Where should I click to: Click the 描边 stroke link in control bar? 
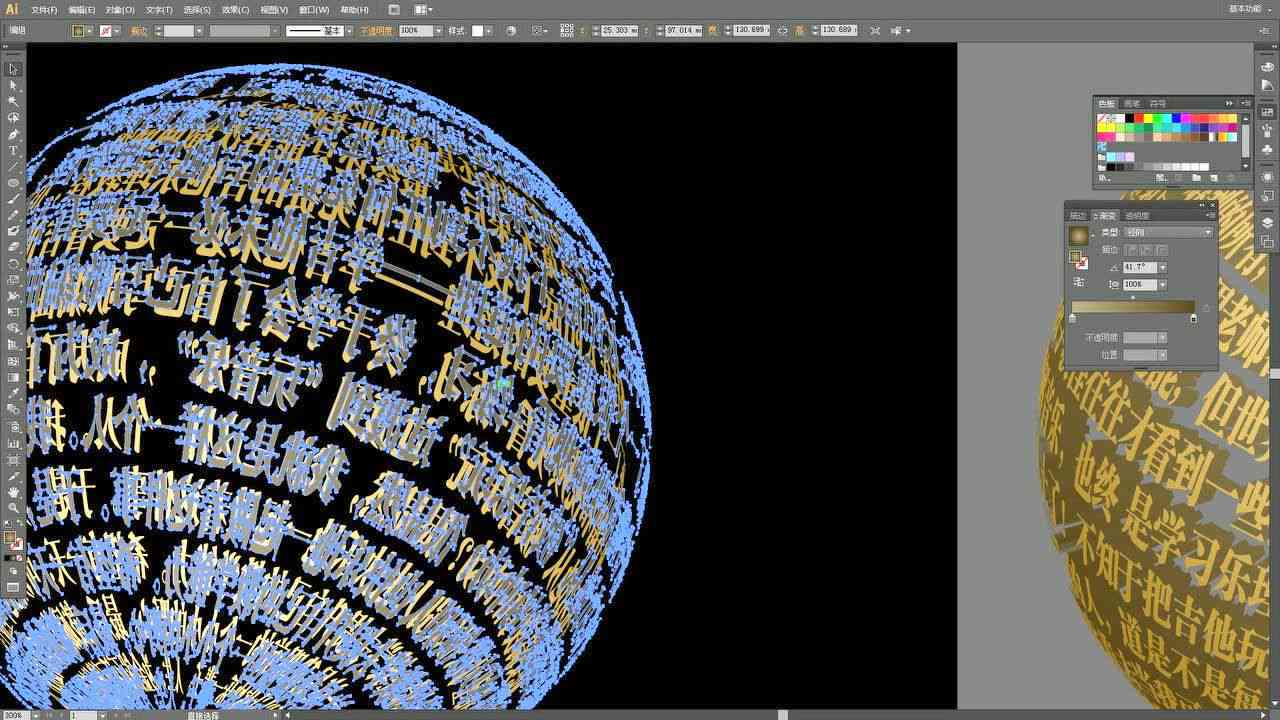[x=139, y=31]
